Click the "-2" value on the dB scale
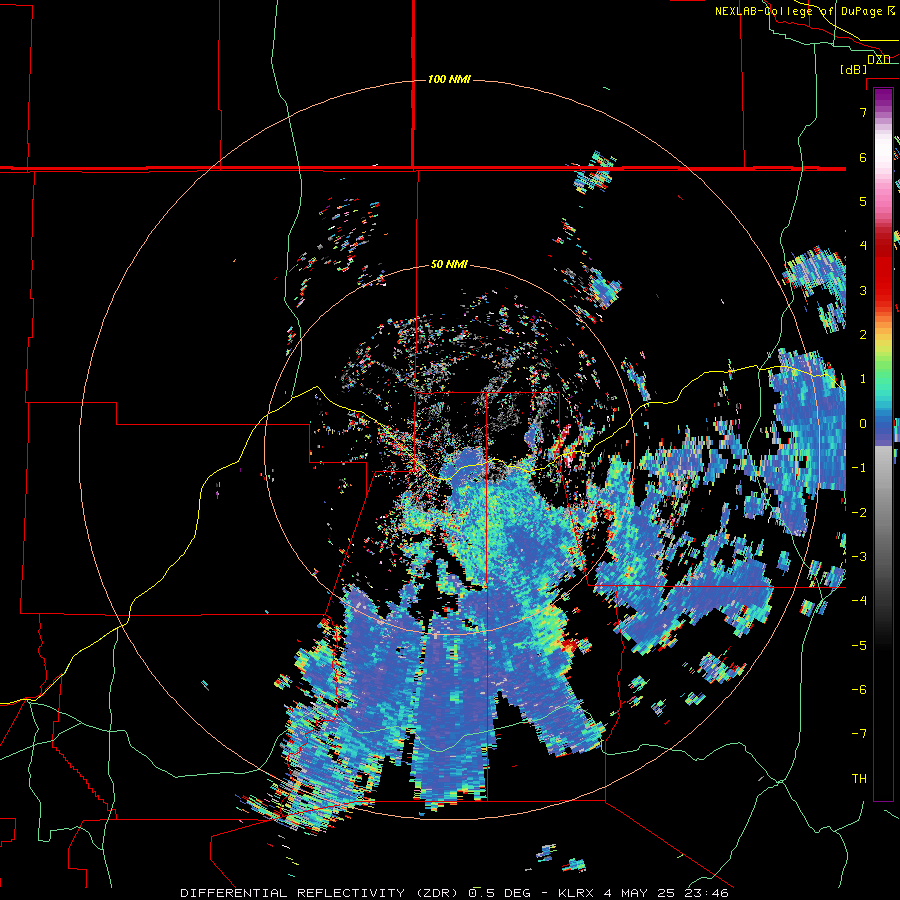Image resolution: width=900 pixels, height=900 pixels. click(859, 513)
